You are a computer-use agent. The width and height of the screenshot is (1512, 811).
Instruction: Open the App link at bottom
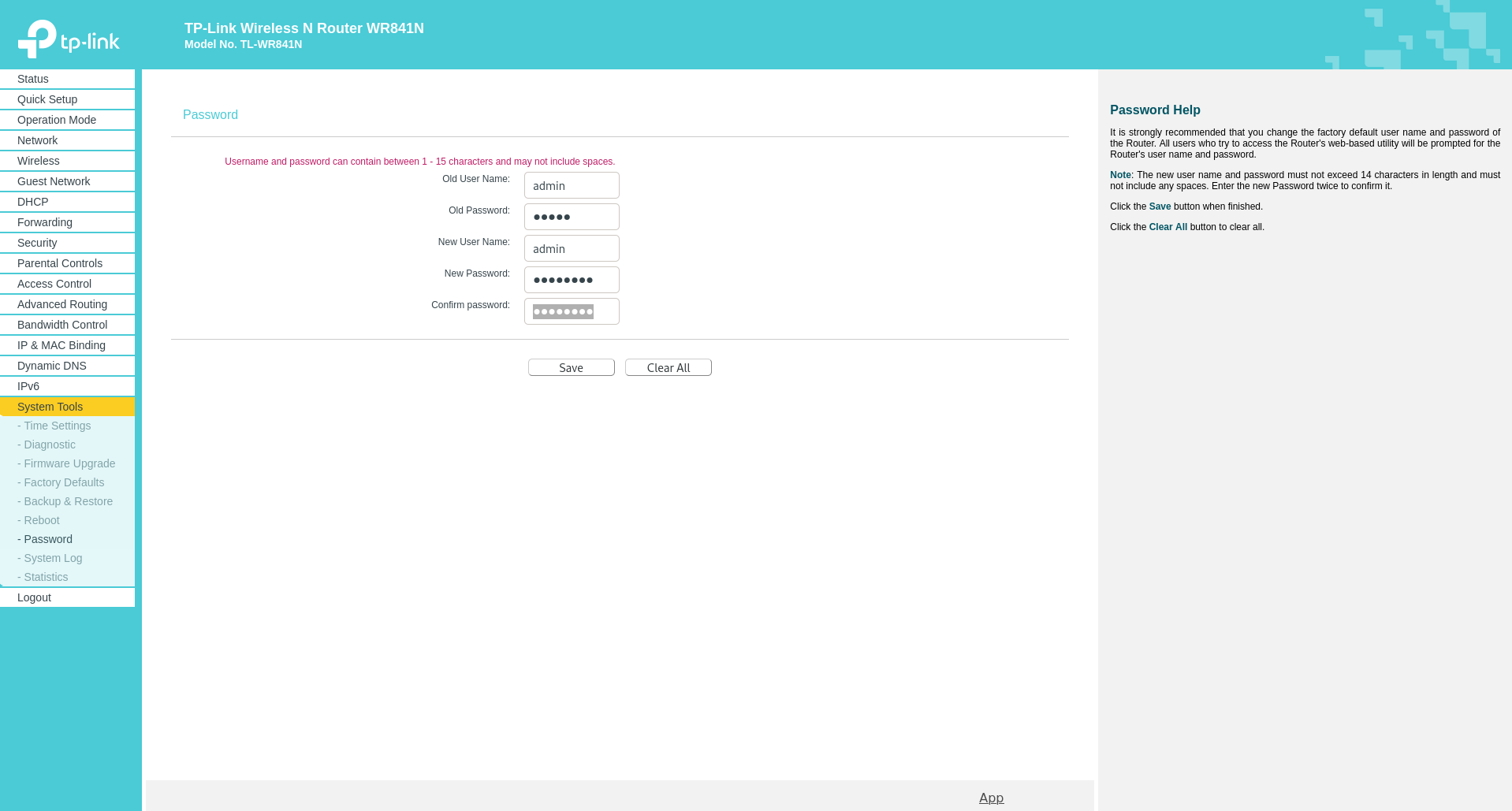click(991, 798)
